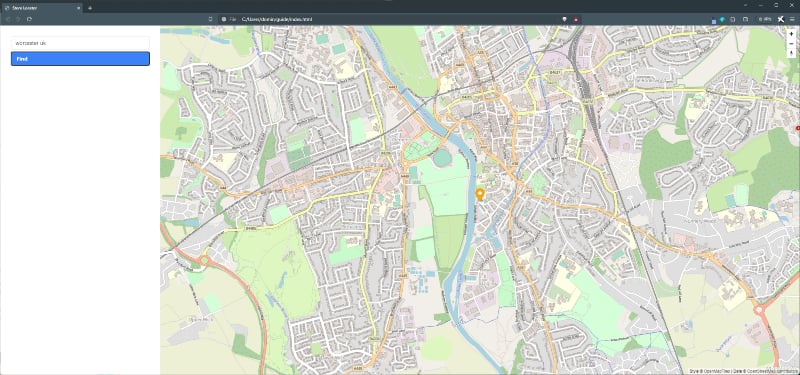Screen dimensions: 800x375
Task: Open the red circular rewards icon
Action: point(576,19)
